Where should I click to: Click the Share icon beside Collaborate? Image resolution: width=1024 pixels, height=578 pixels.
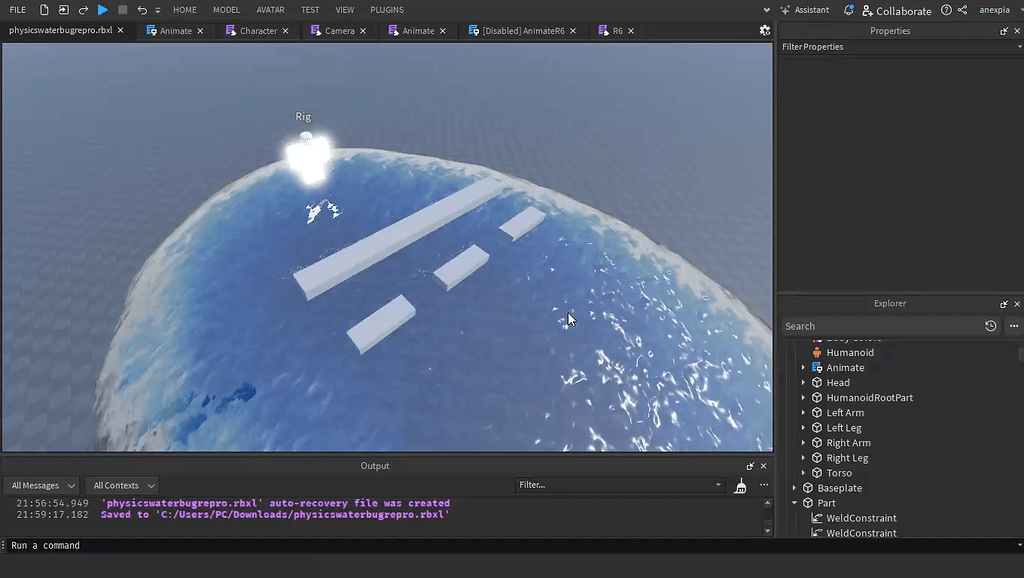point(962,10)
